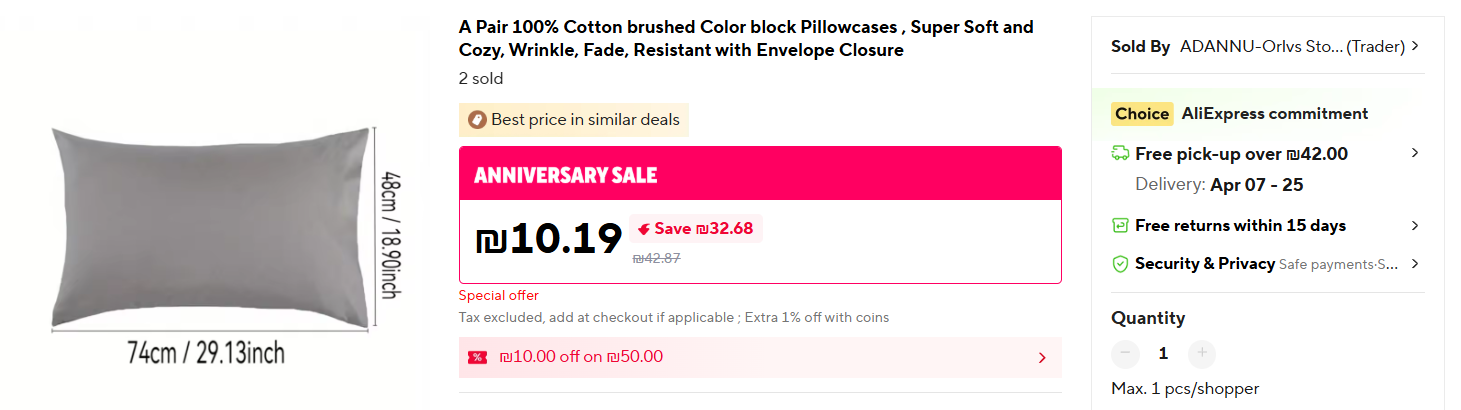This screenshot has height=410, width=1461.
Task: Click the gray pillowcase product image
Action: click(x=209, y=228)
